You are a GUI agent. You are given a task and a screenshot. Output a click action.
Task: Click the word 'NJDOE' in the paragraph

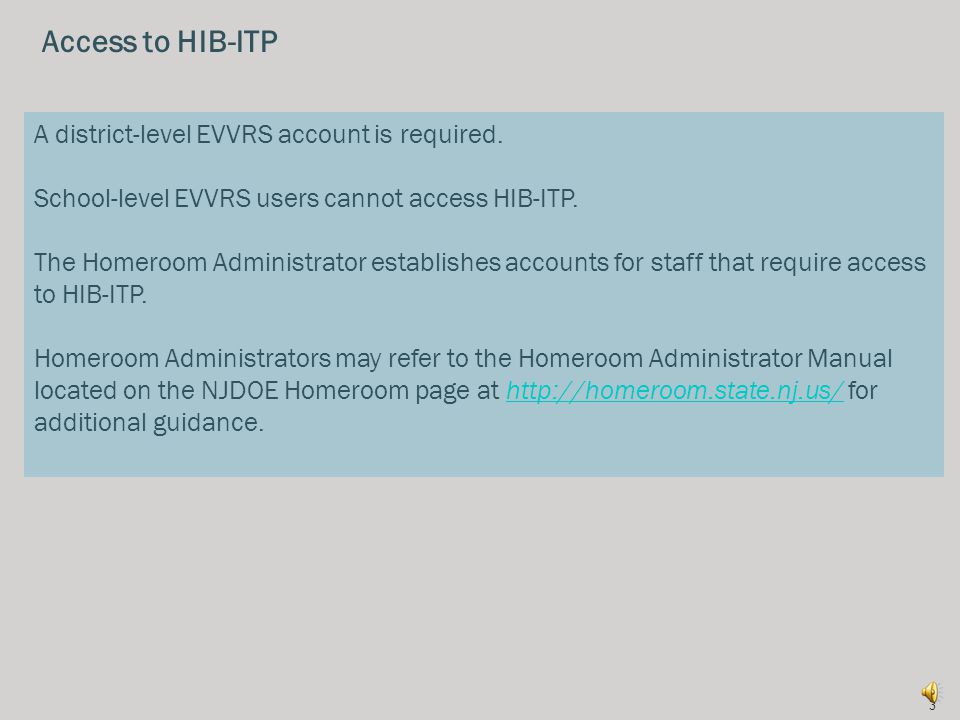(240, 391)
